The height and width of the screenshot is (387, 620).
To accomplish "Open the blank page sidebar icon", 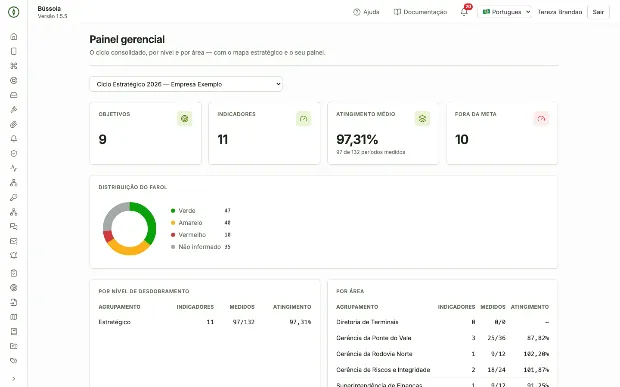I will pos(13,51).
